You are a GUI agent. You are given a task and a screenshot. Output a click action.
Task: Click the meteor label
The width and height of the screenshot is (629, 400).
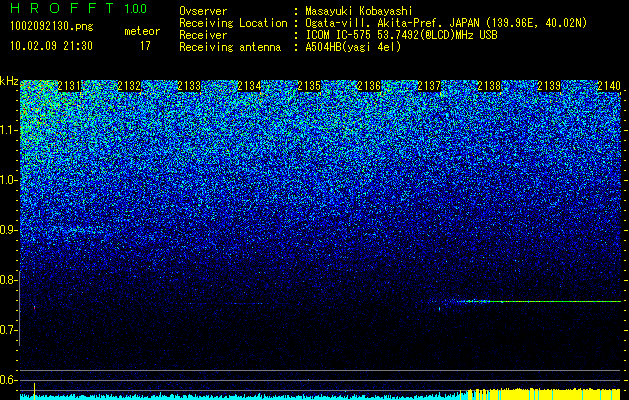tap(142, 31)
